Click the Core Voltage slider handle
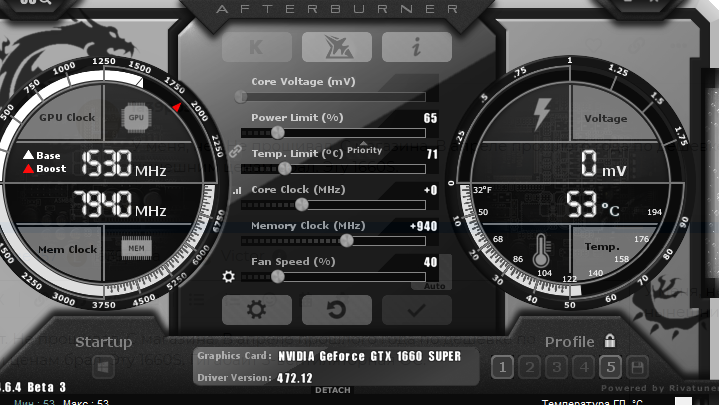Image resolution: width=719 pixels, height=405 pixels. coord(241,96)
